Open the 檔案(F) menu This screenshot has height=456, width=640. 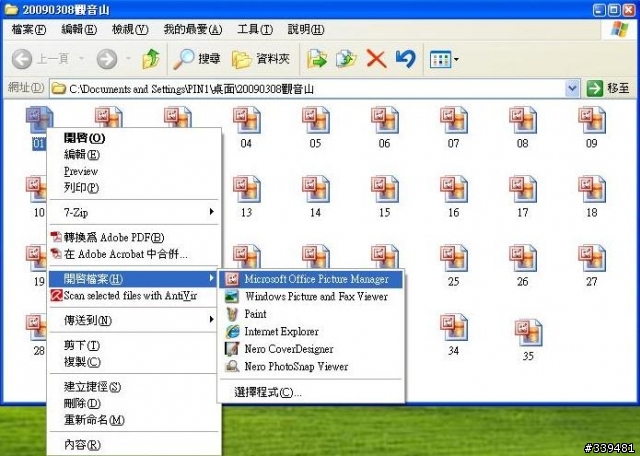(29, 29)
